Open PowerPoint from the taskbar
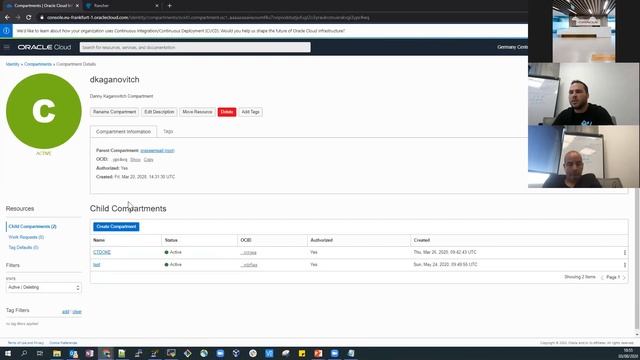This screenshot has height=360, width=640. pyautogui.click(x=318, y=353)
